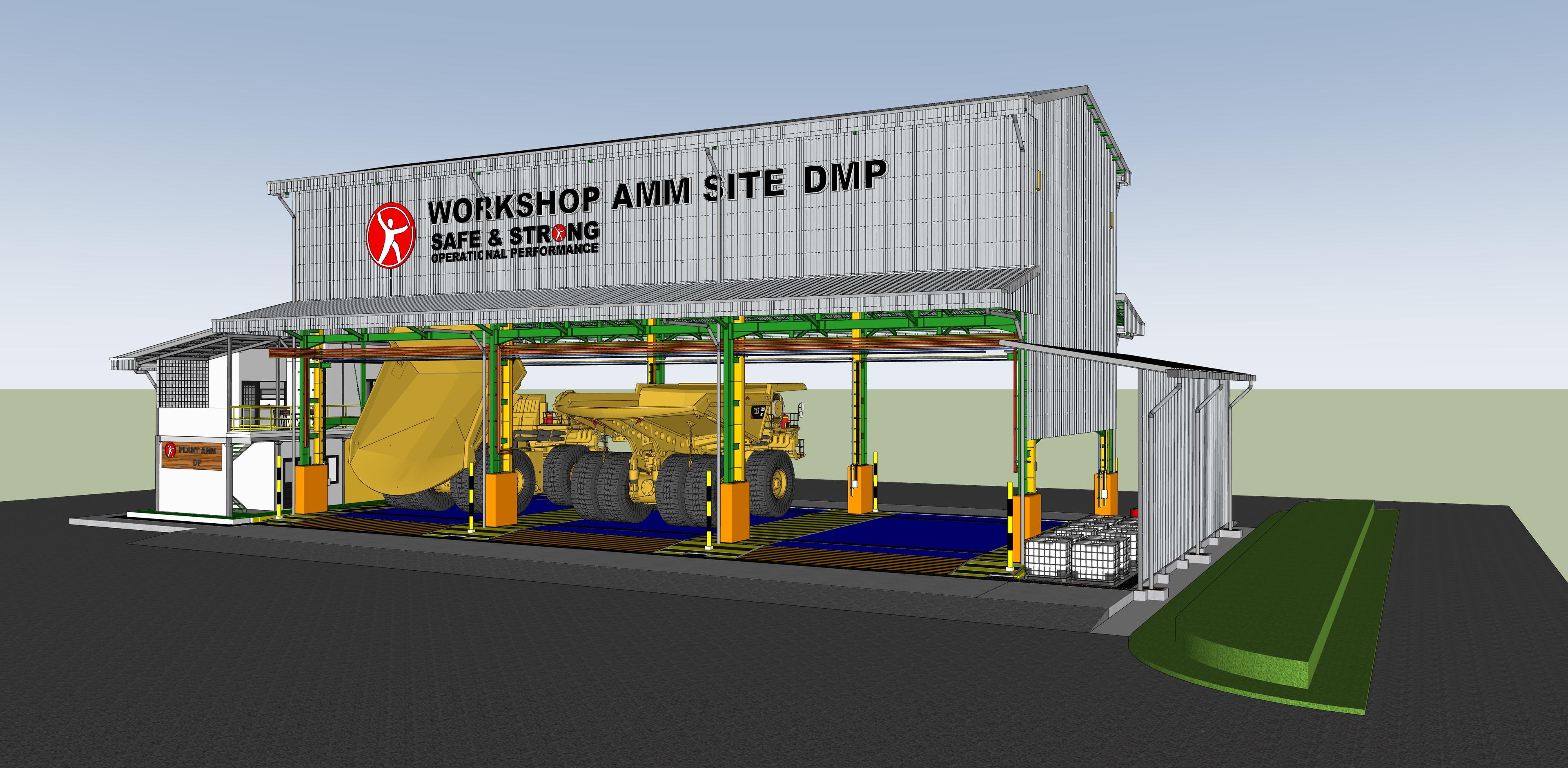This screenshot has width=1568, height=768.
Task: Click the red fire extinguisher on truck
Action: coord(786,420)
